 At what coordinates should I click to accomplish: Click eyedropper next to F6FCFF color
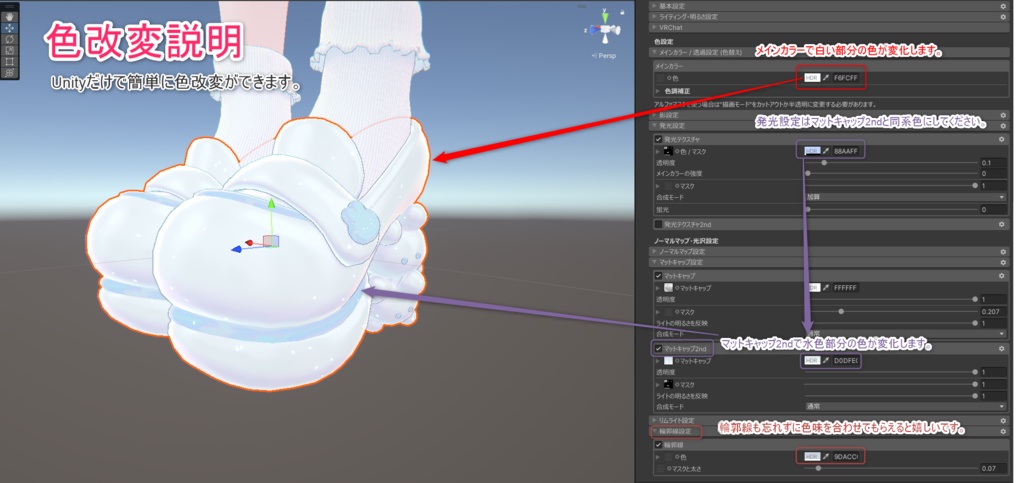coord(826,78)
